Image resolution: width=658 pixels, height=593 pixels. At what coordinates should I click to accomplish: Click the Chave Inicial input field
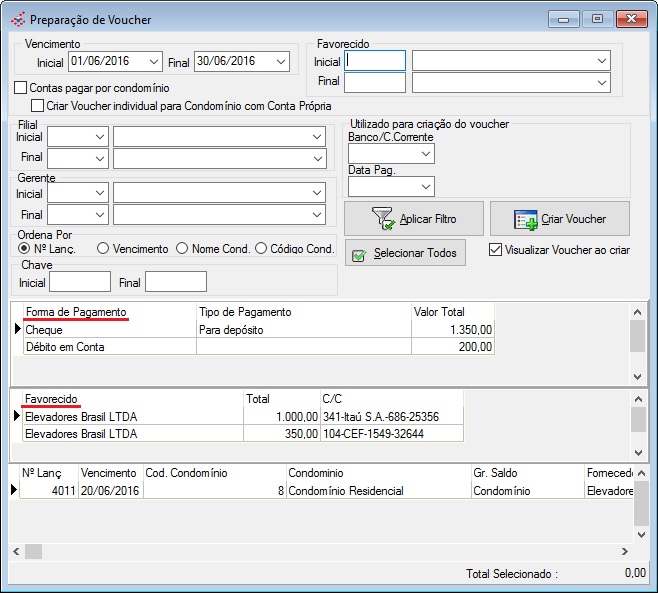tap(79, 282)
